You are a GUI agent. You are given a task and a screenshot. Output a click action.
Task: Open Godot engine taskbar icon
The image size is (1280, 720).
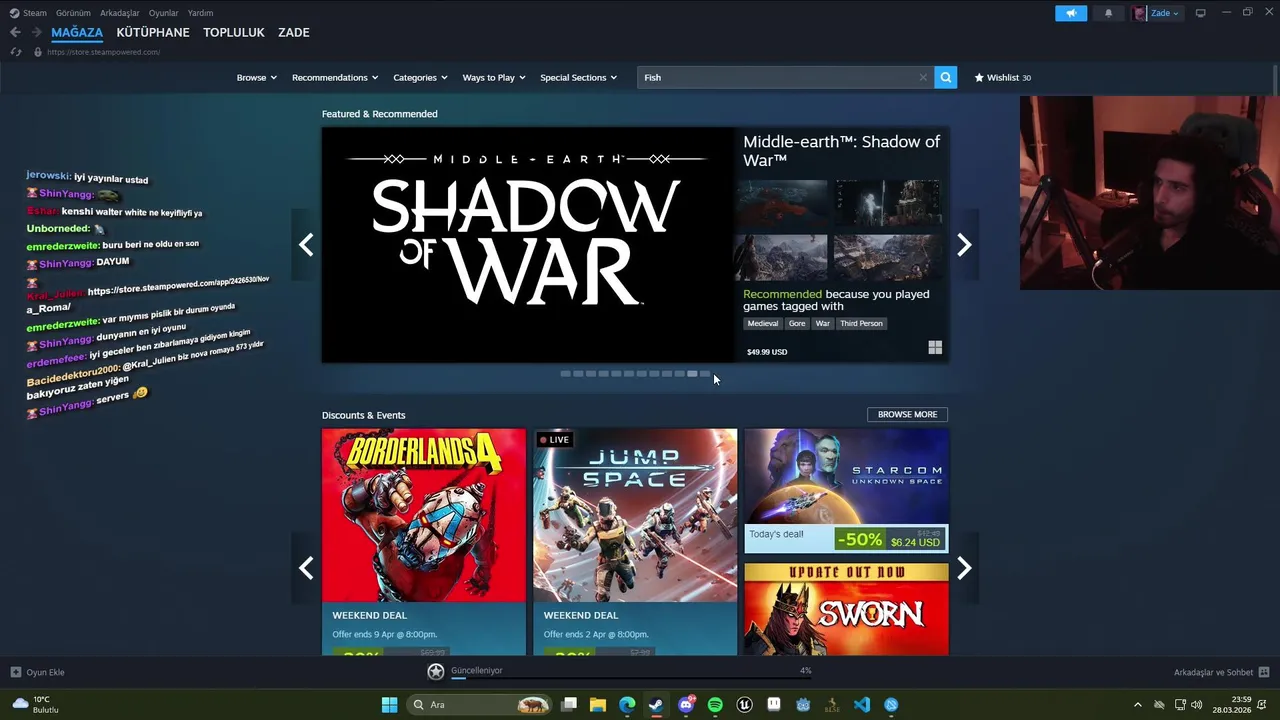point(803,705)
